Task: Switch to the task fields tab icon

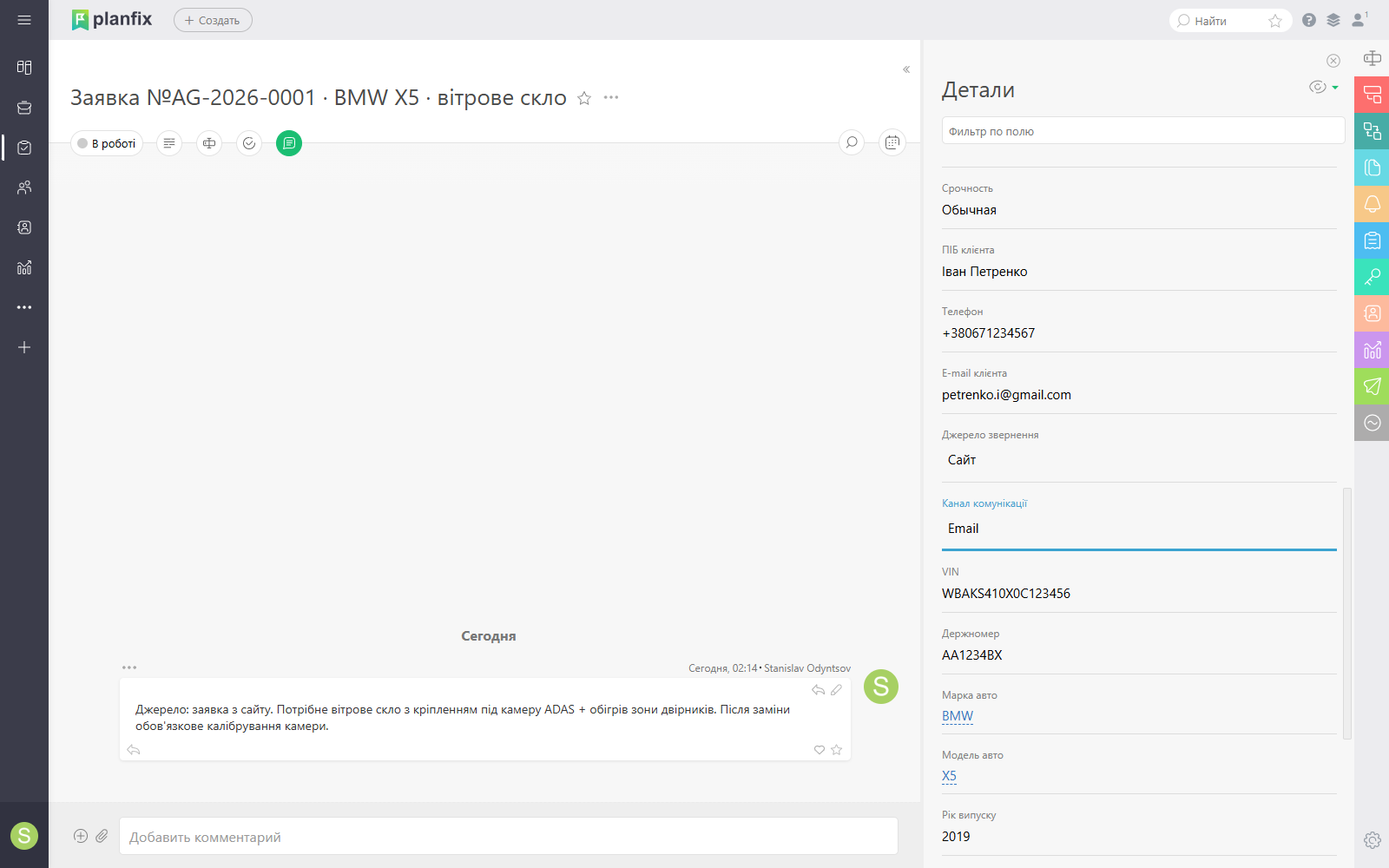Action: (209, 143)
